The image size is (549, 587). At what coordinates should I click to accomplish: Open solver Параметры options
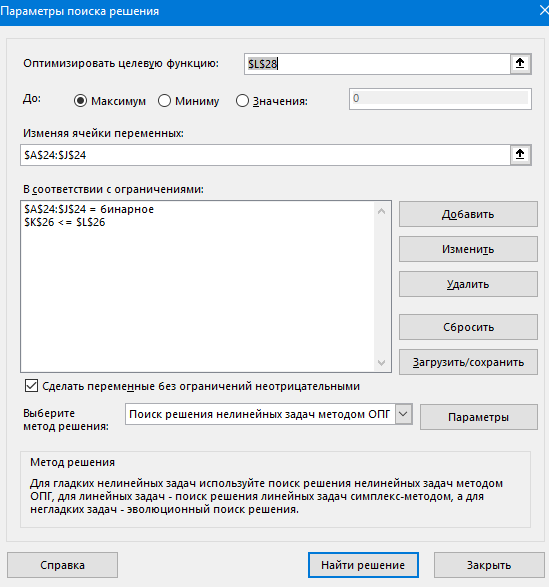click(x=479, y=417)
